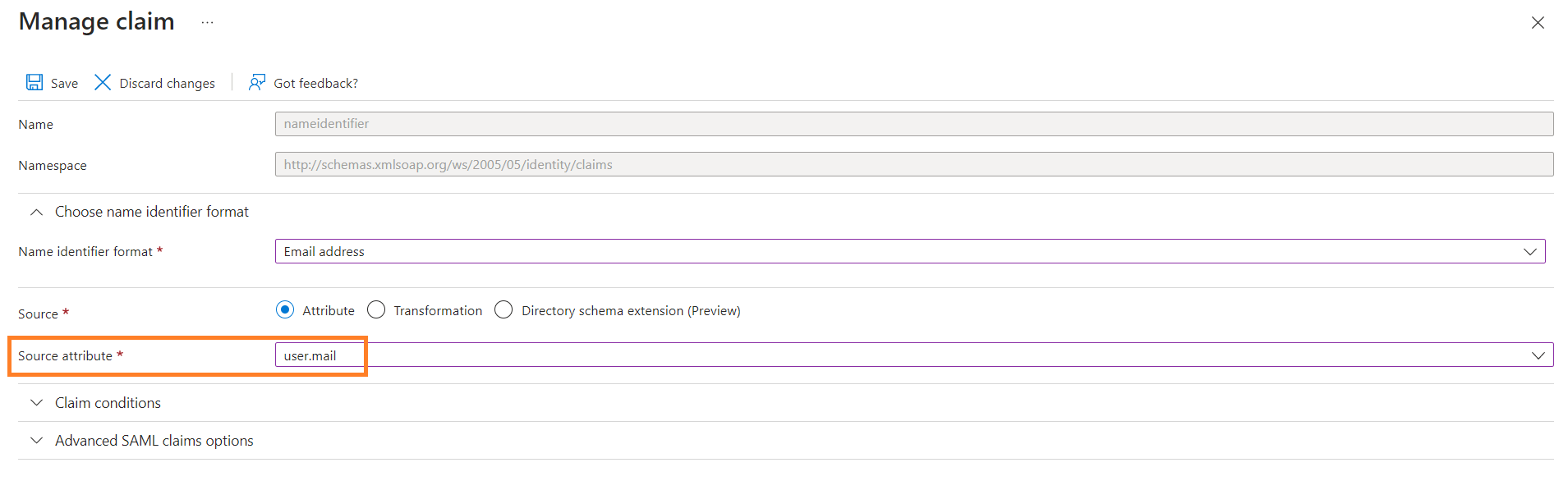Click the Name identifier format label
1568x490 pixels.
pos(85,251)
